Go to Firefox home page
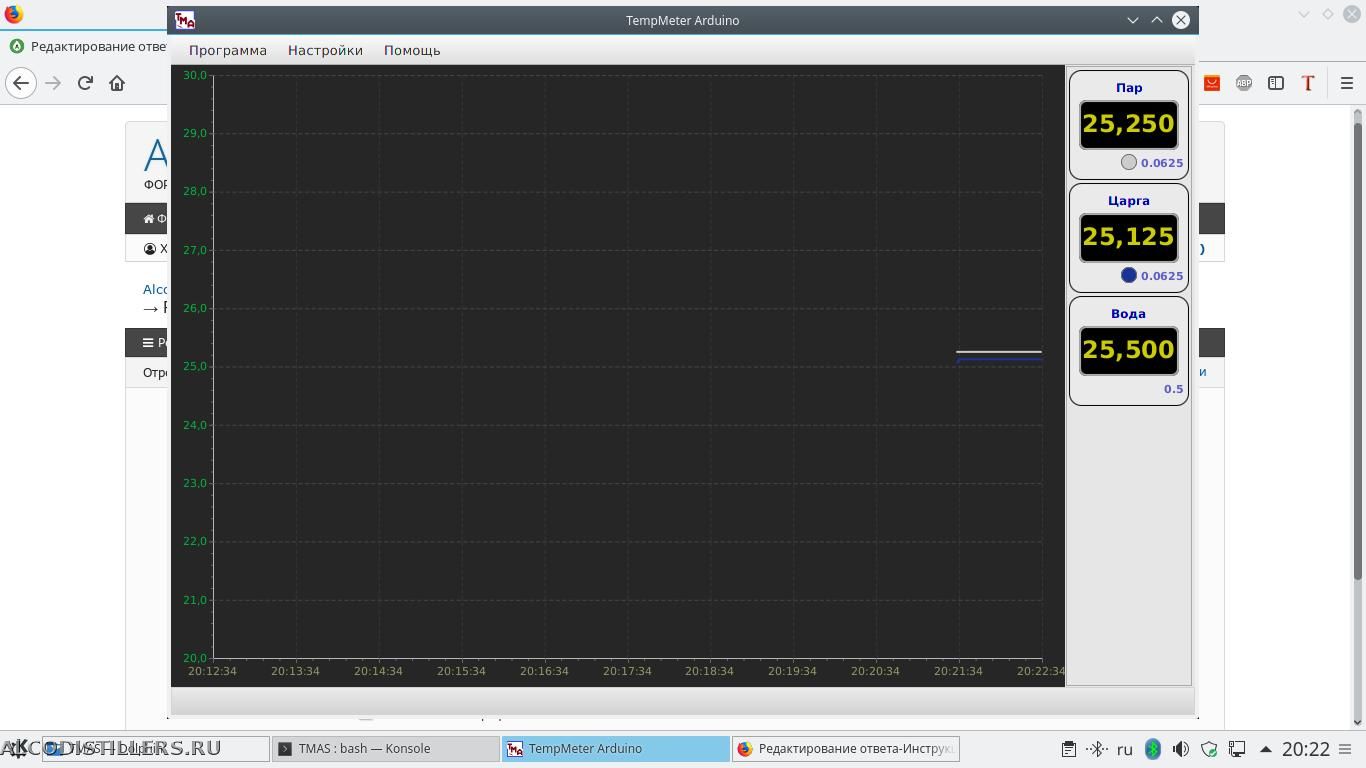The image size is (1366, 768). point(117,83)
